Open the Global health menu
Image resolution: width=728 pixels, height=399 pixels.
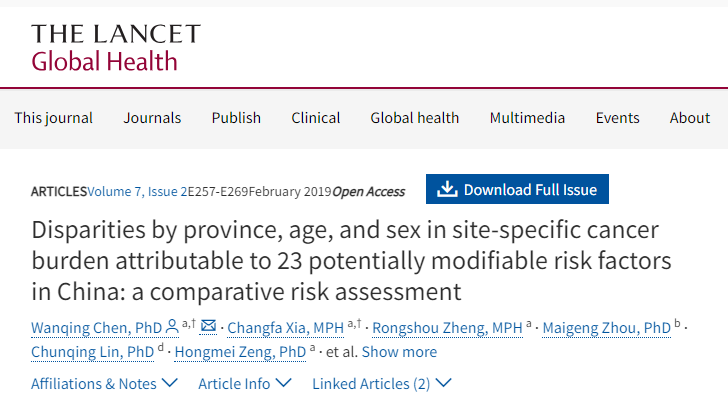(415, 118)
